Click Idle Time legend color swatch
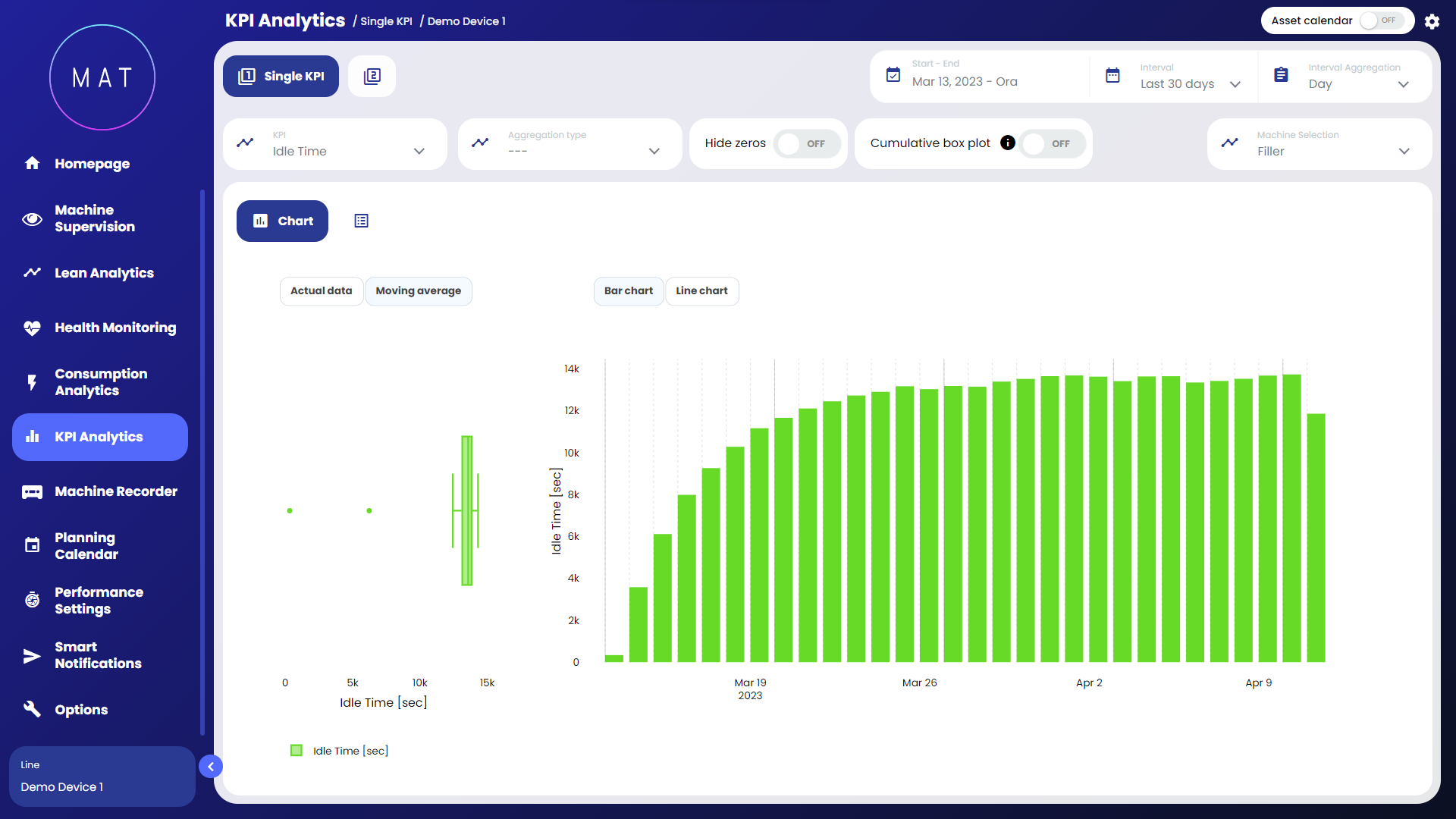 pyautogui.click(x=297, y=751)
